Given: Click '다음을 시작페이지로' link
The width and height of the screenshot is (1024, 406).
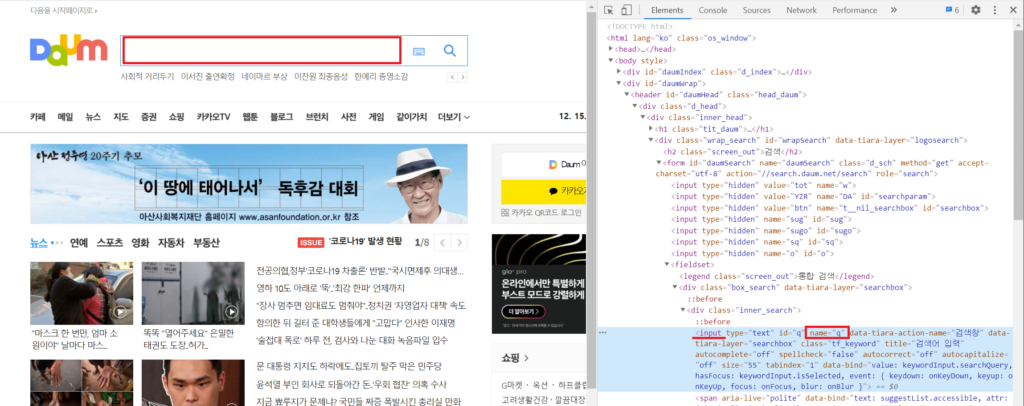Looking at the screenshot, I should [x=63, y=11].
